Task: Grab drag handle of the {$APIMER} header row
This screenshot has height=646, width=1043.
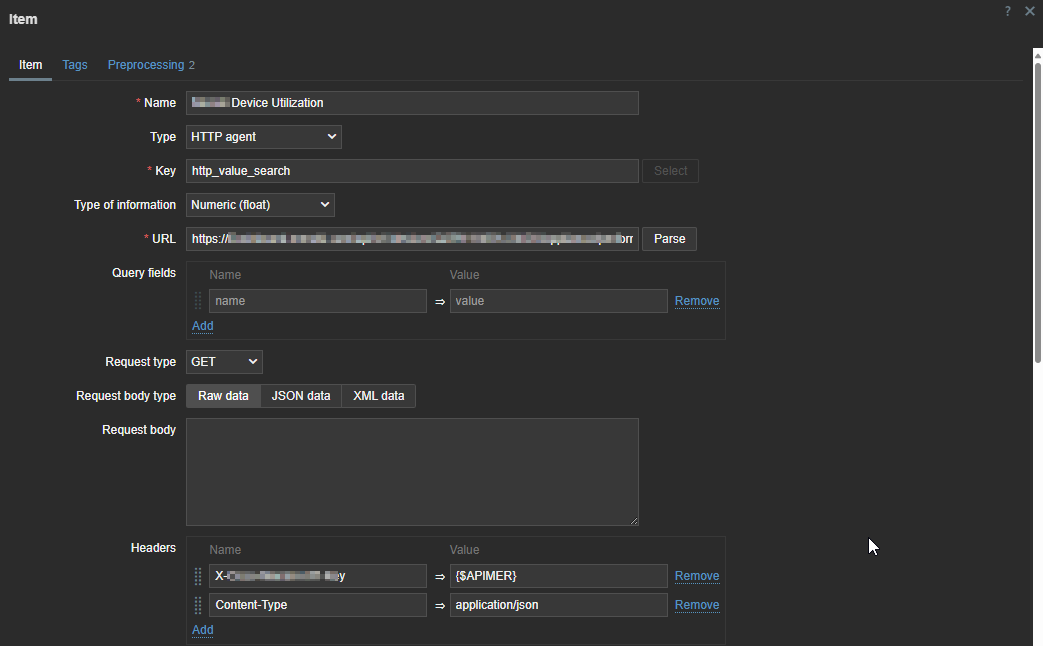Action: (x=198, y=576)
